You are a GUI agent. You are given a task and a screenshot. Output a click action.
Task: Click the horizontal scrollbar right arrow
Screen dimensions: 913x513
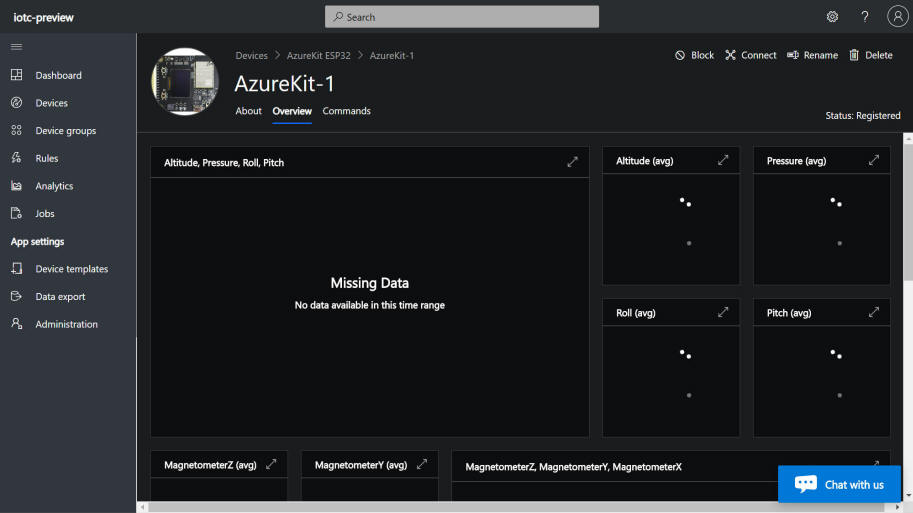point(897,507)
